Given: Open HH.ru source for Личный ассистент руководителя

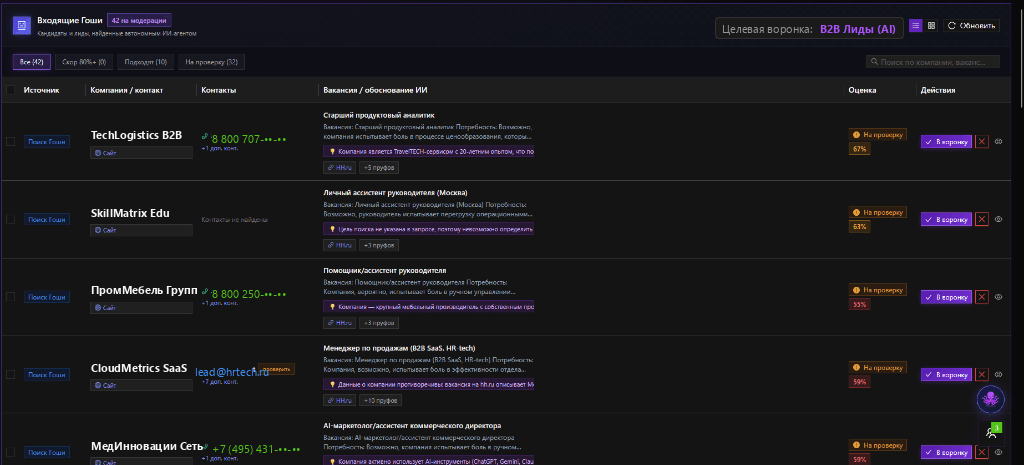Looking at the screenshot, I should [x=339, y=246].
